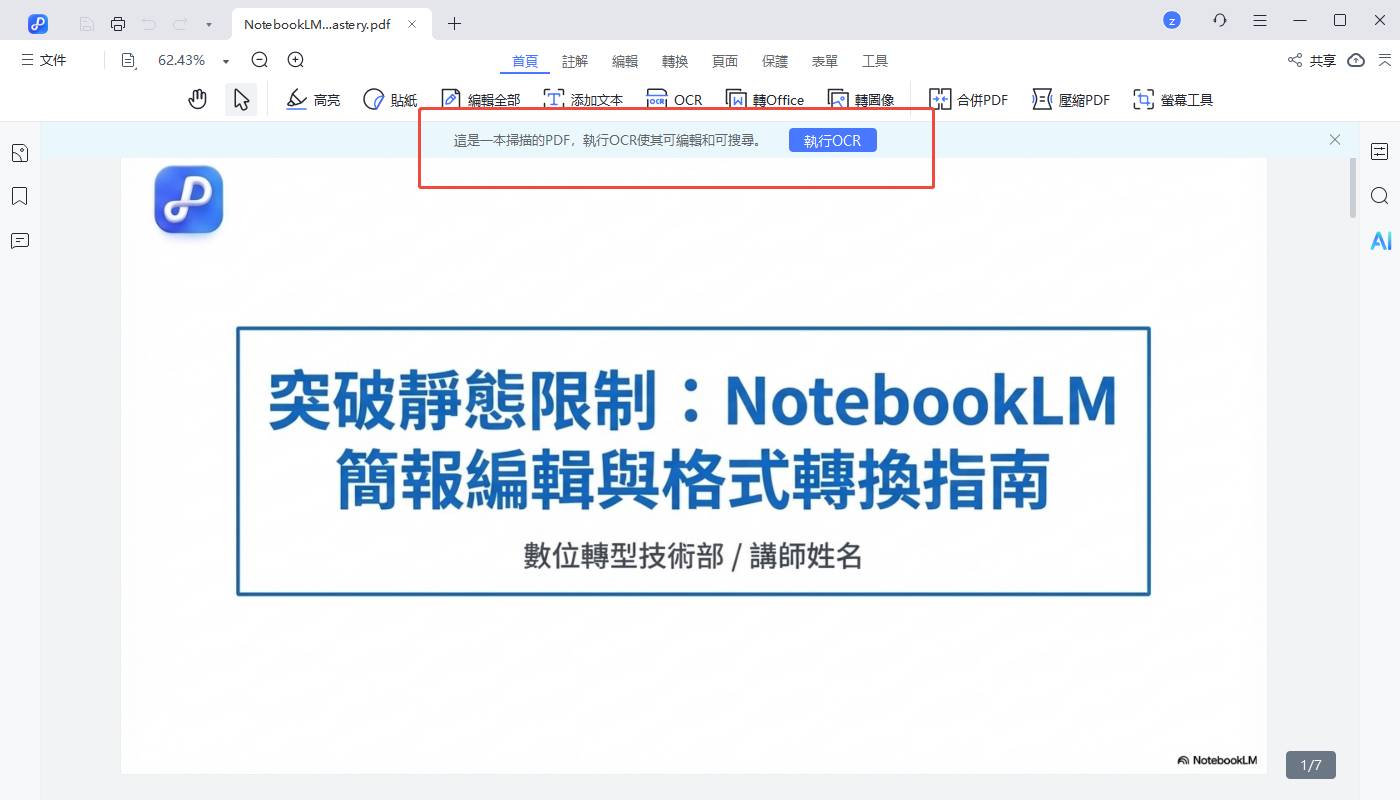Viewport: 1400px width, 800px height.
Task: Switch to the 註解 annotation tab
Action: click(x=575, y=61)
